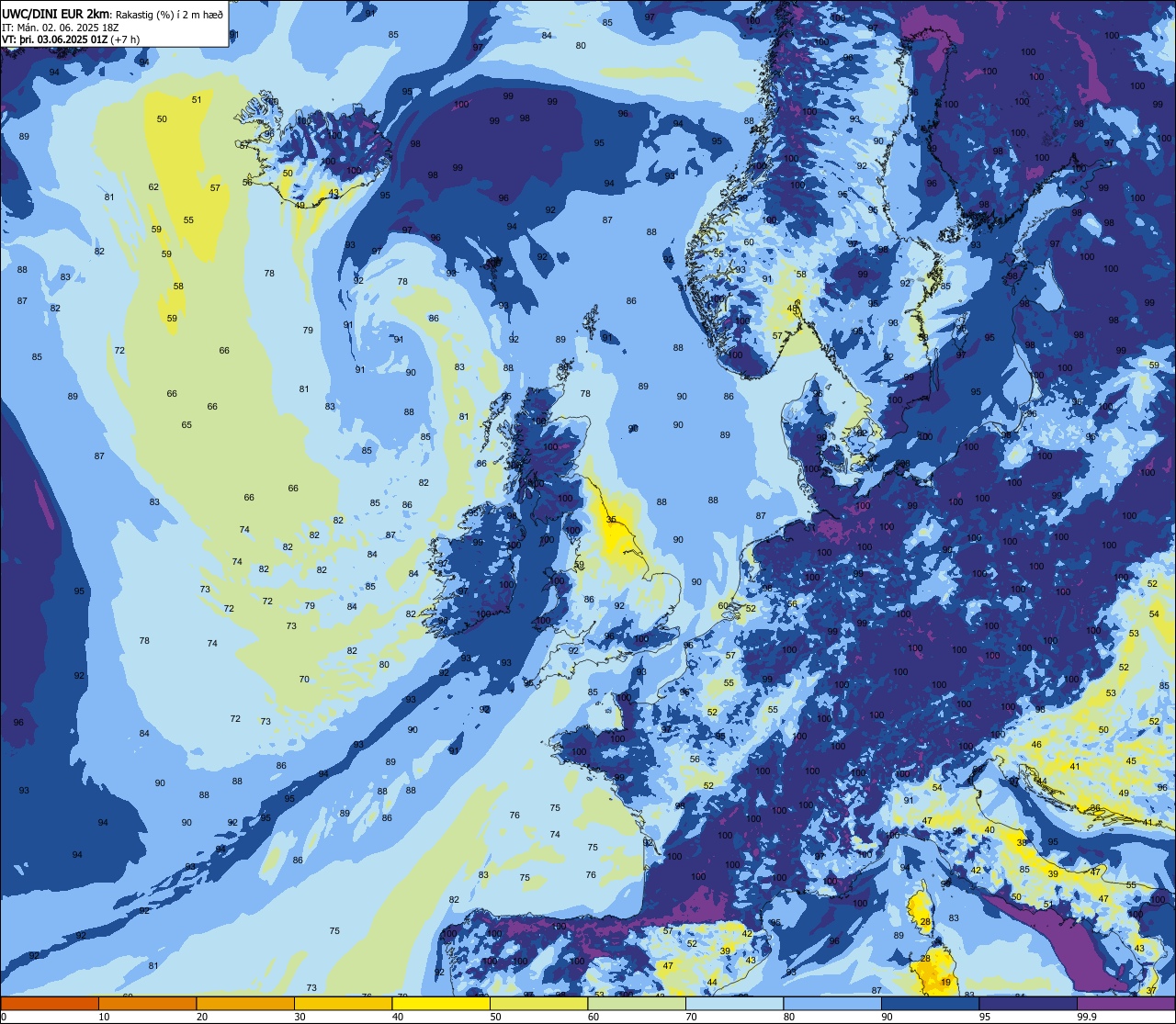Click the legend swatch between 80 and 90
Image resolution: width=1176 pixels, height=1024 pixels.
pyautogui.click(x=832, y=1004)
